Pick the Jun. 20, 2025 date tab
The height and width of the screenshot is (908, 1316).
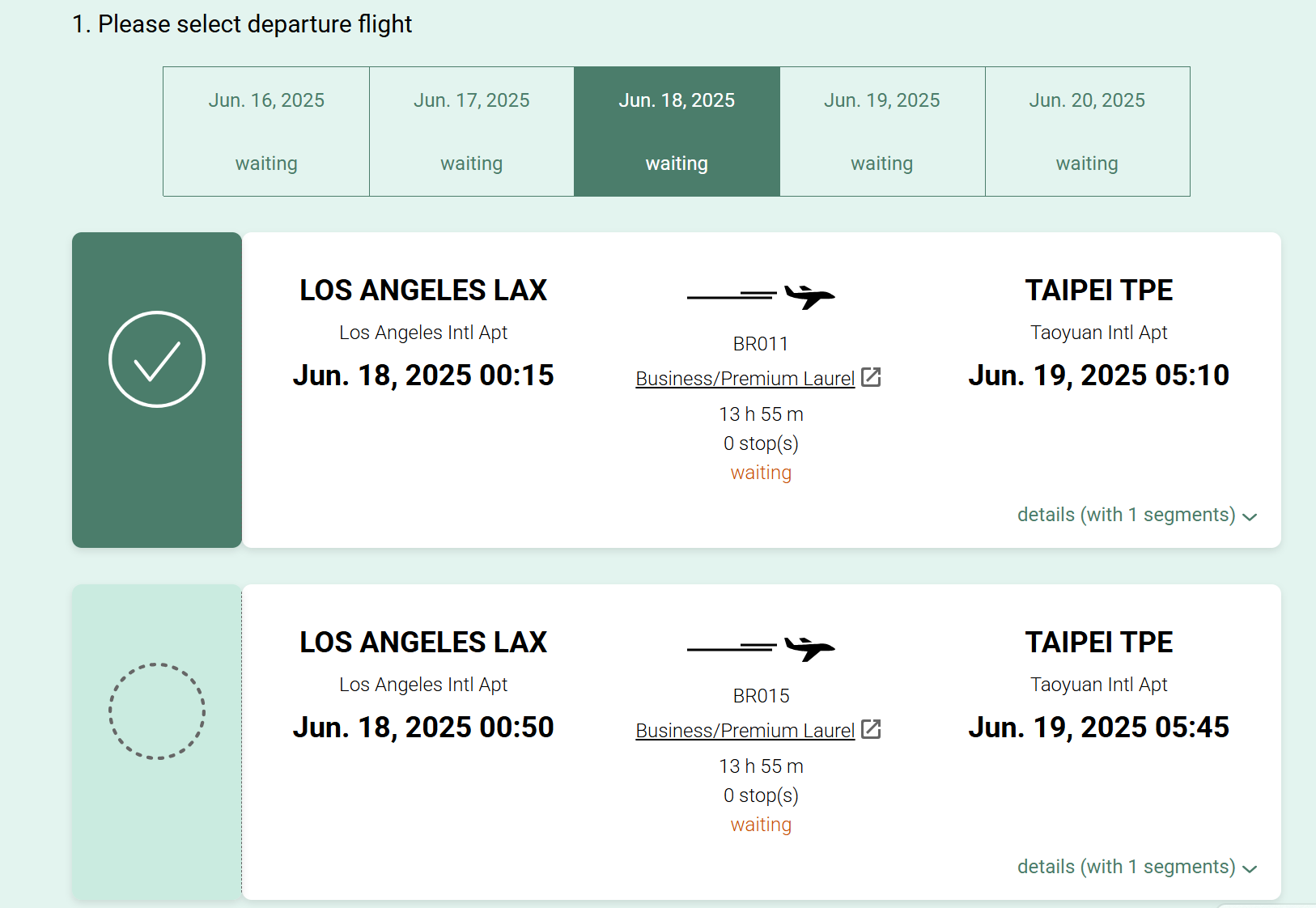1087,131
